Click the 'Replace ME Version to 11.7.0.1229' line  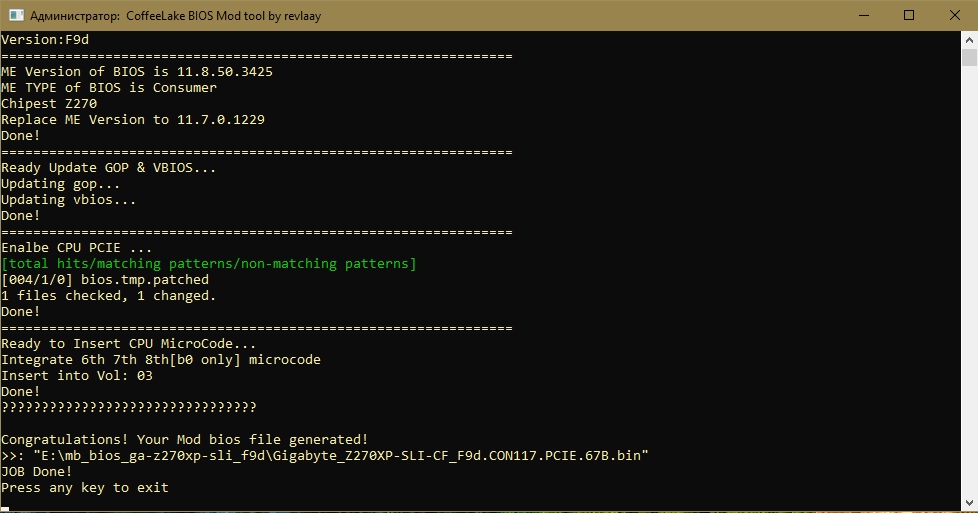133,119
